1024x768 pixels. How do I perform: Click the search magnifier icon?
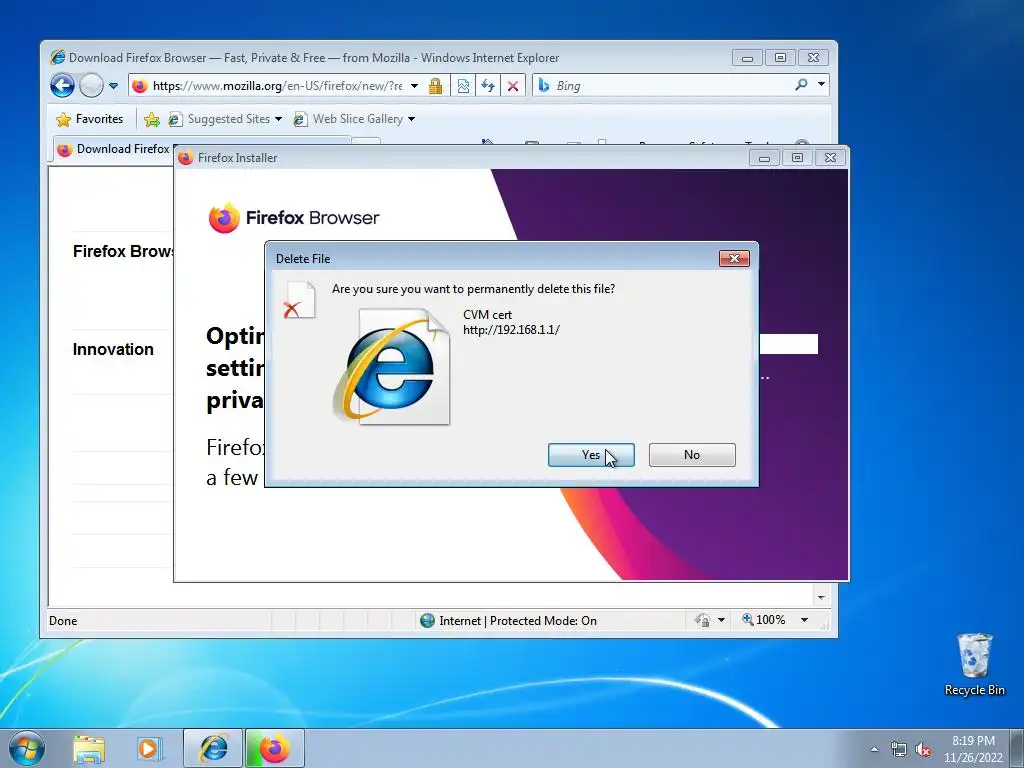pos(801,85)
